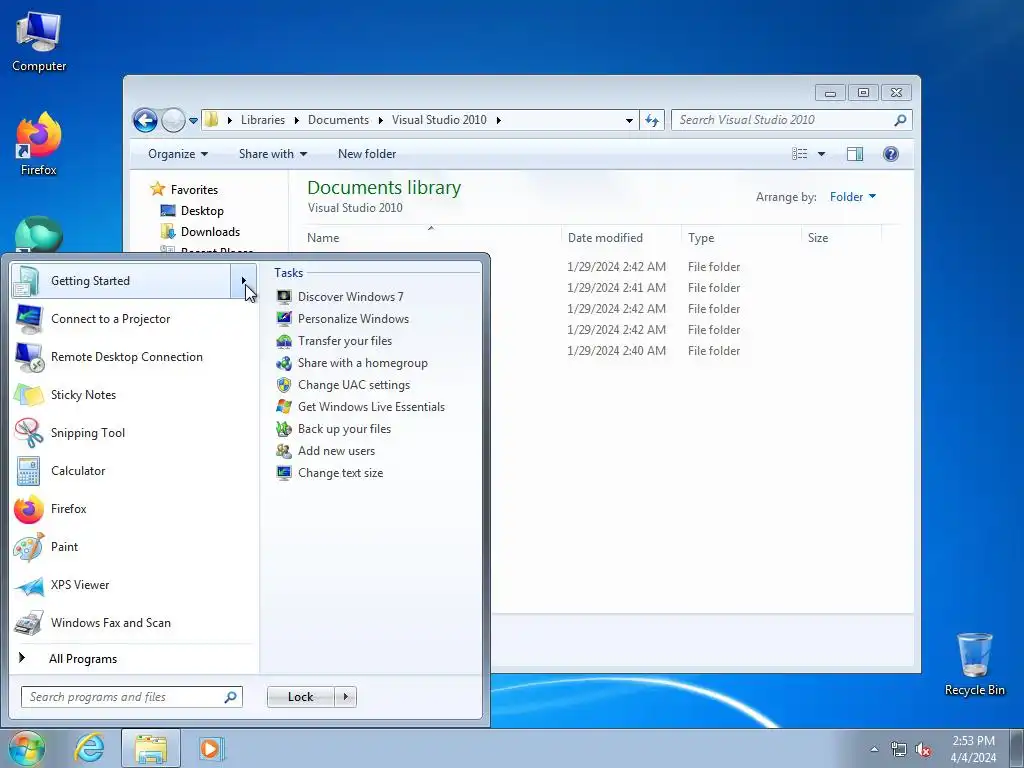This screenshot has height=768, width=1024.
Task: Expand All Programs
Action: pyautogui.click(x=82, y=659)
